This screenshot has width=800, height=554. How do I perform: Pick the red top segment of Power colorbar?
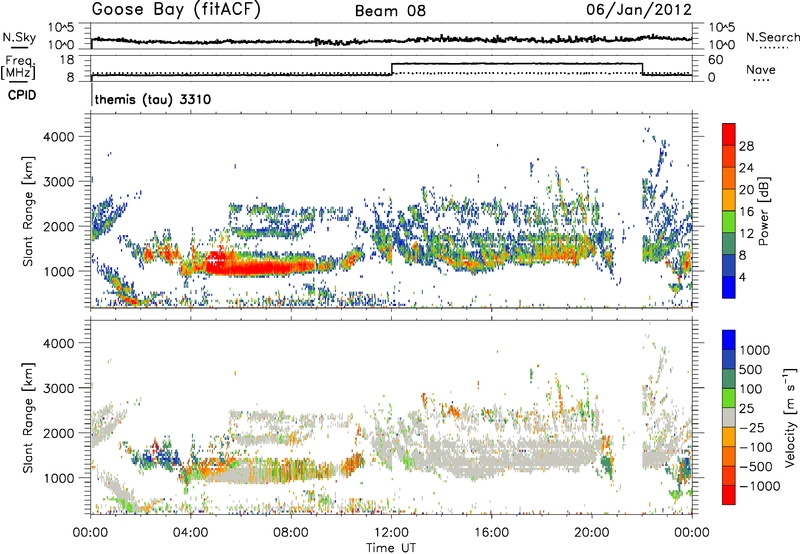click(729, 135)
